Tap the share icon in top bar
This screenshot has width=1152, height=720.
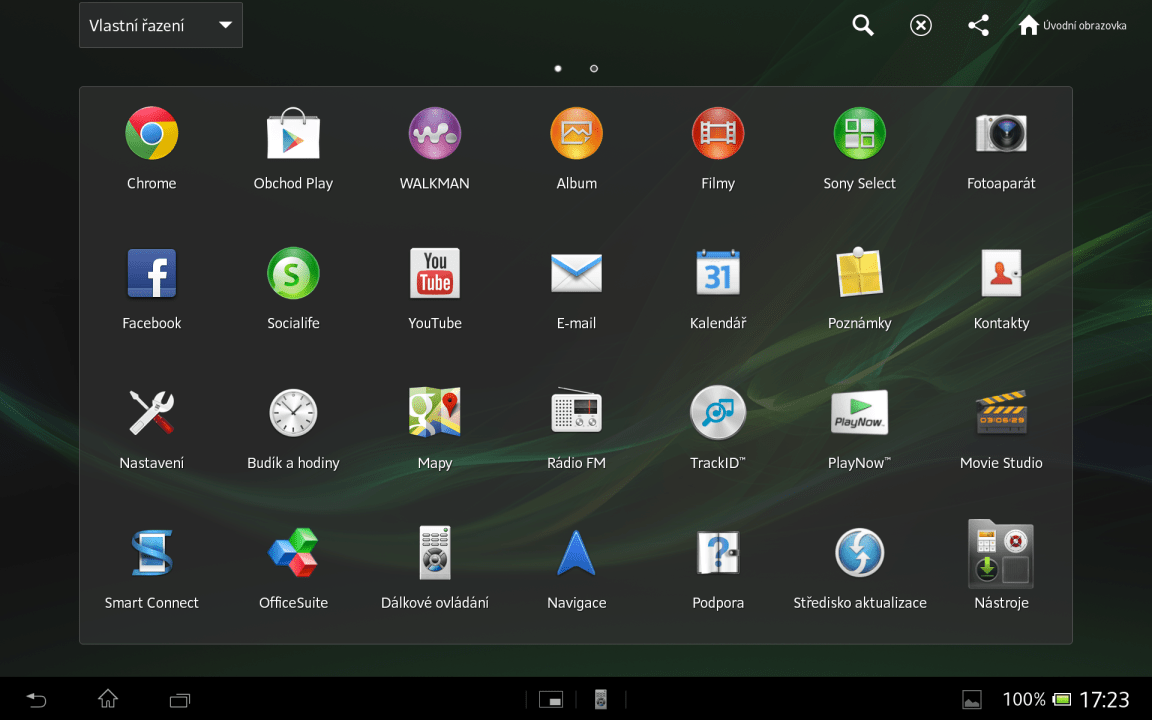click(979, 26)
